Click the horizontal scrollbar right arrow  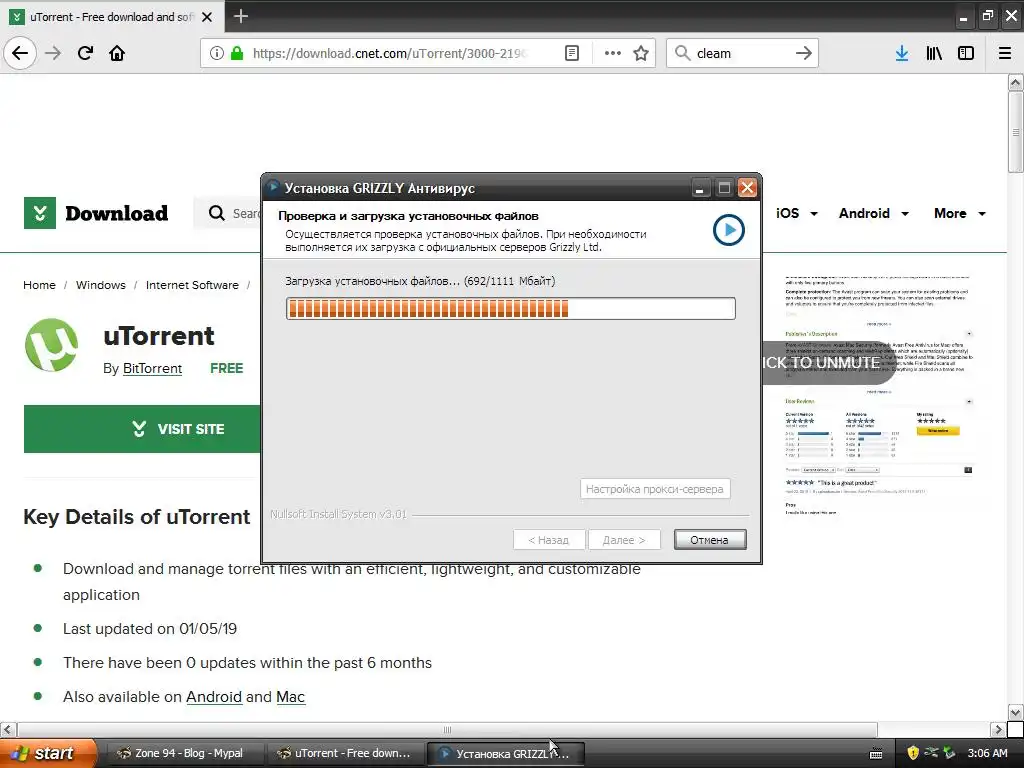click(x=997, y=729)
